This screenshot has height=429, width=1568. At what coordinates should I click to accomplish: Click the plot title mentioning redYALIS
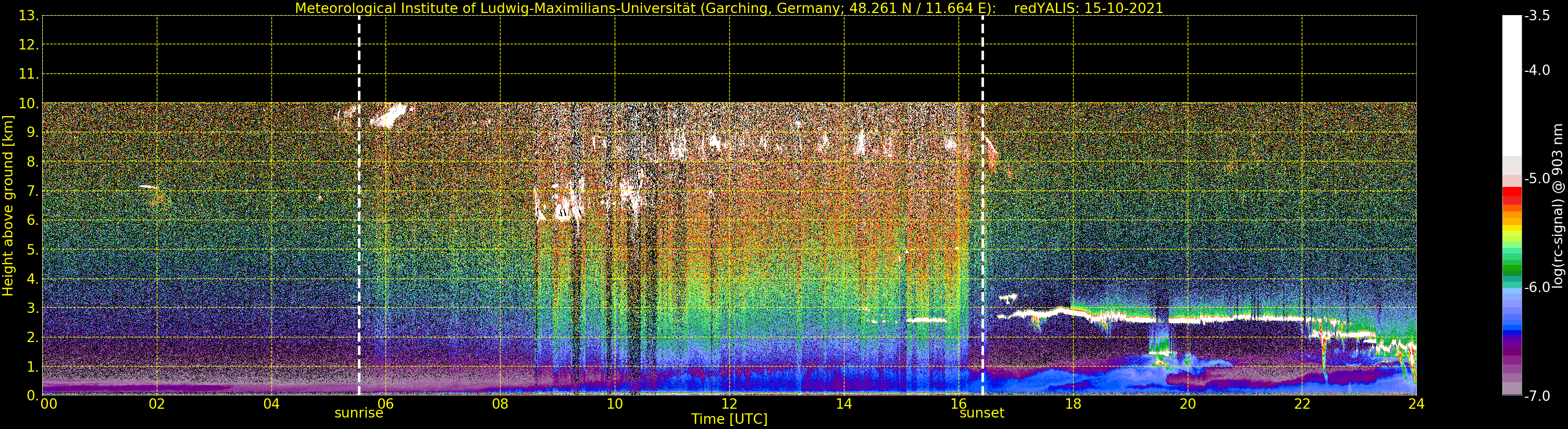click(x=729, y=8)
